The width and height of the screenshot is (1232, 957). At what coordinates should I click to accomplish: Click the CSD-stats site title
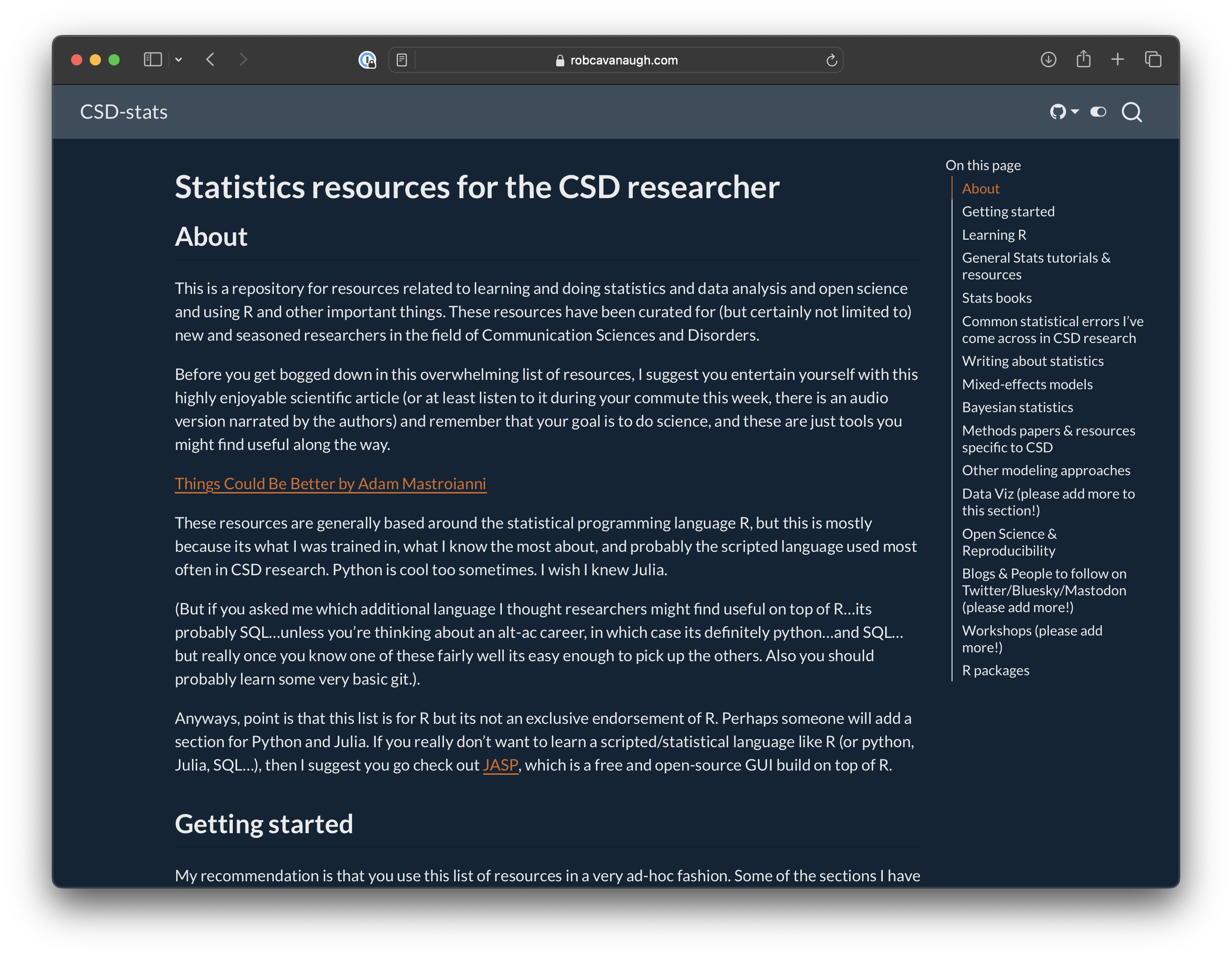click(x=123, y=112)
